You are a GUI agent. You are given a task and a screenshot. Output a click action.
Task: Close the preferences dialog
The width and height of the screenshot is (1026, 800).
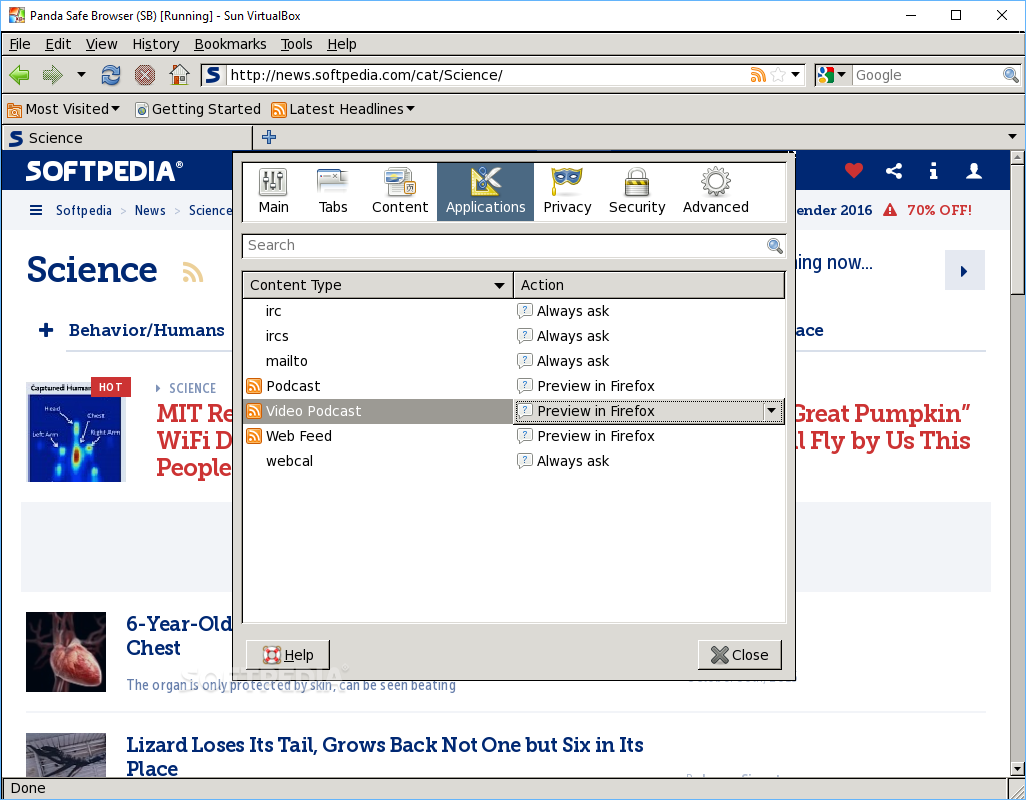(x=739, y=655)
